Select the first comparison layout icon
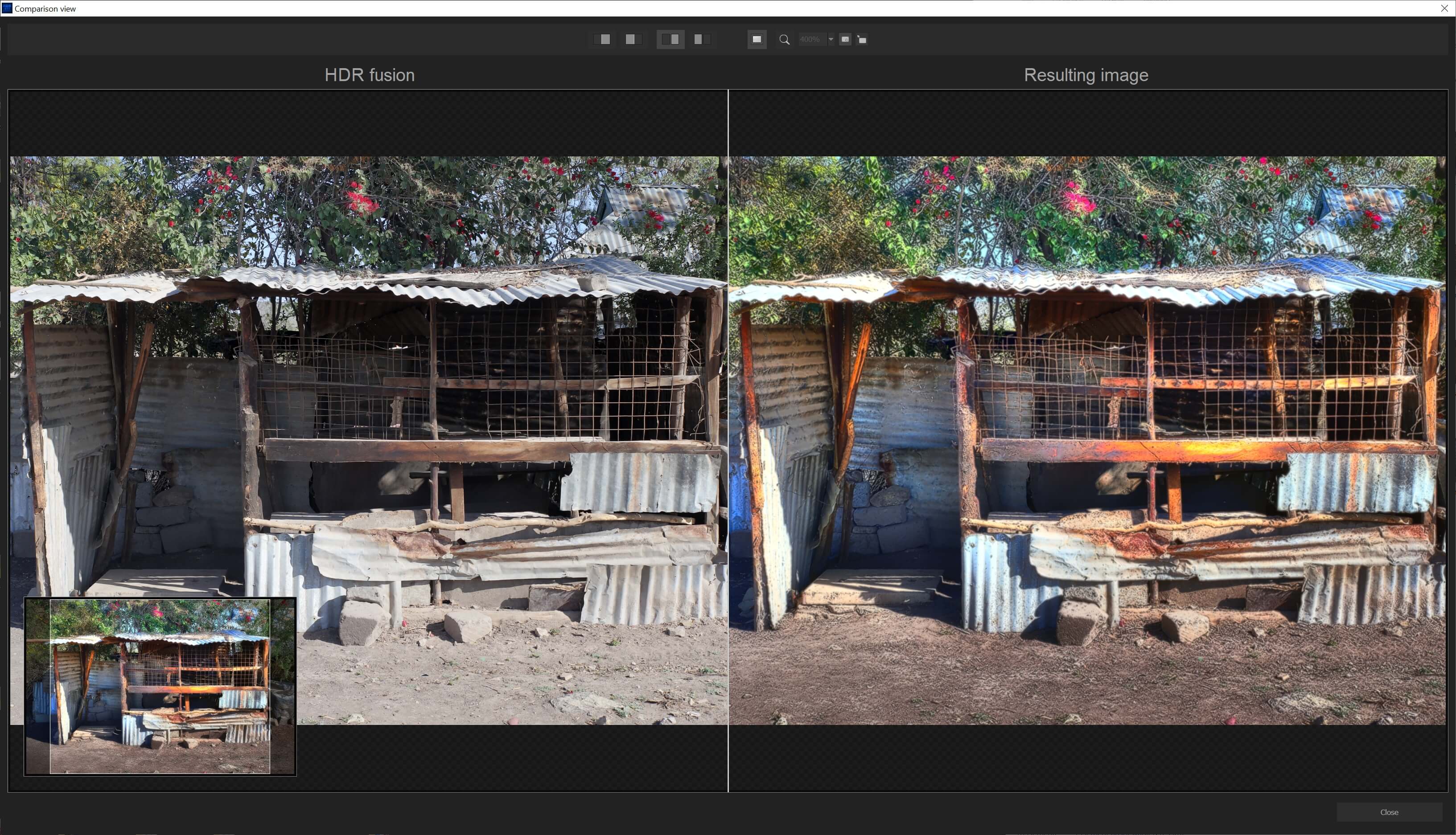 pos(602,39)
